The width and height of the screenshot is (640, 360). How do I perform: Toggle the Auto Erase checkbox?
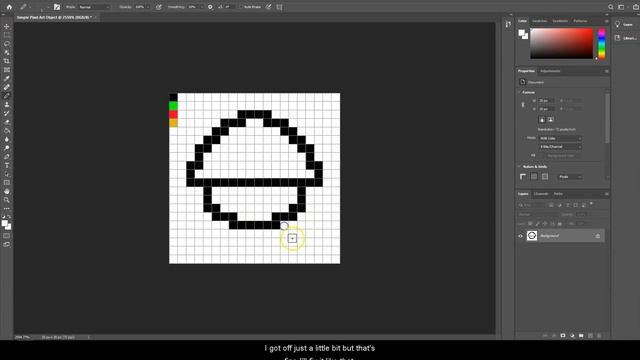(x=241, y=7)
